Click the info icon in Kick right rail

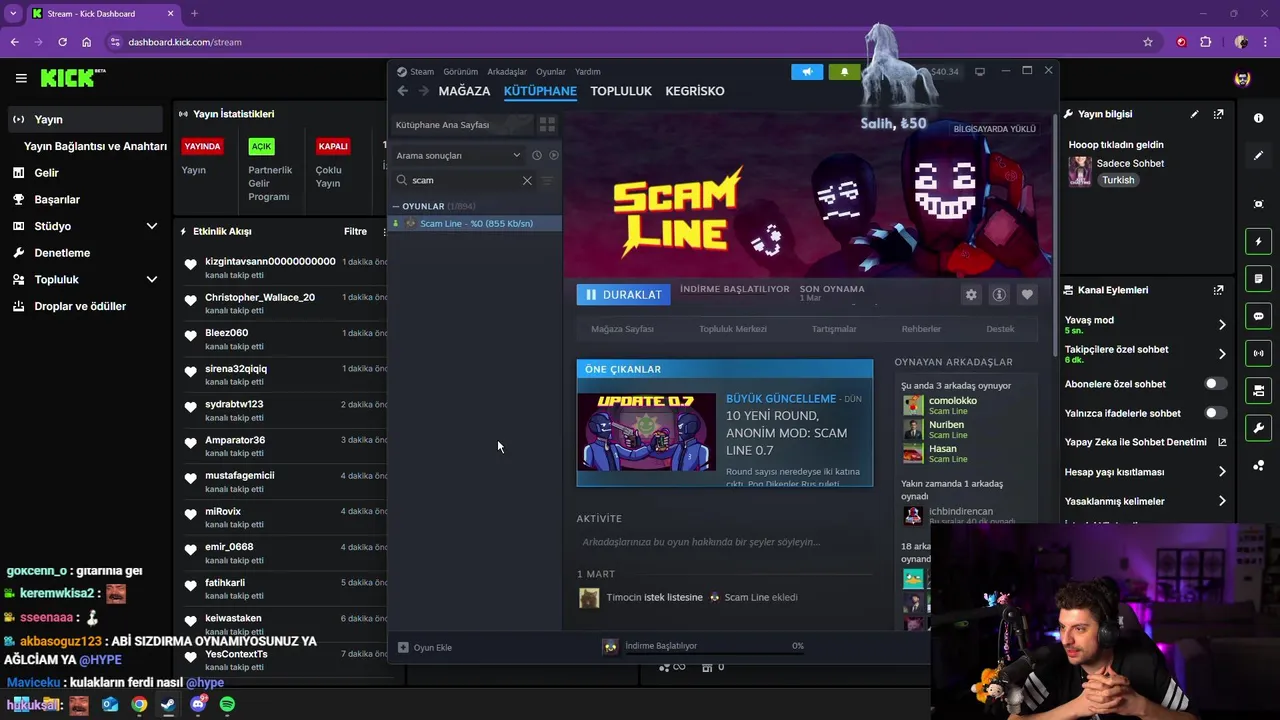click(x=1258, y=118)
